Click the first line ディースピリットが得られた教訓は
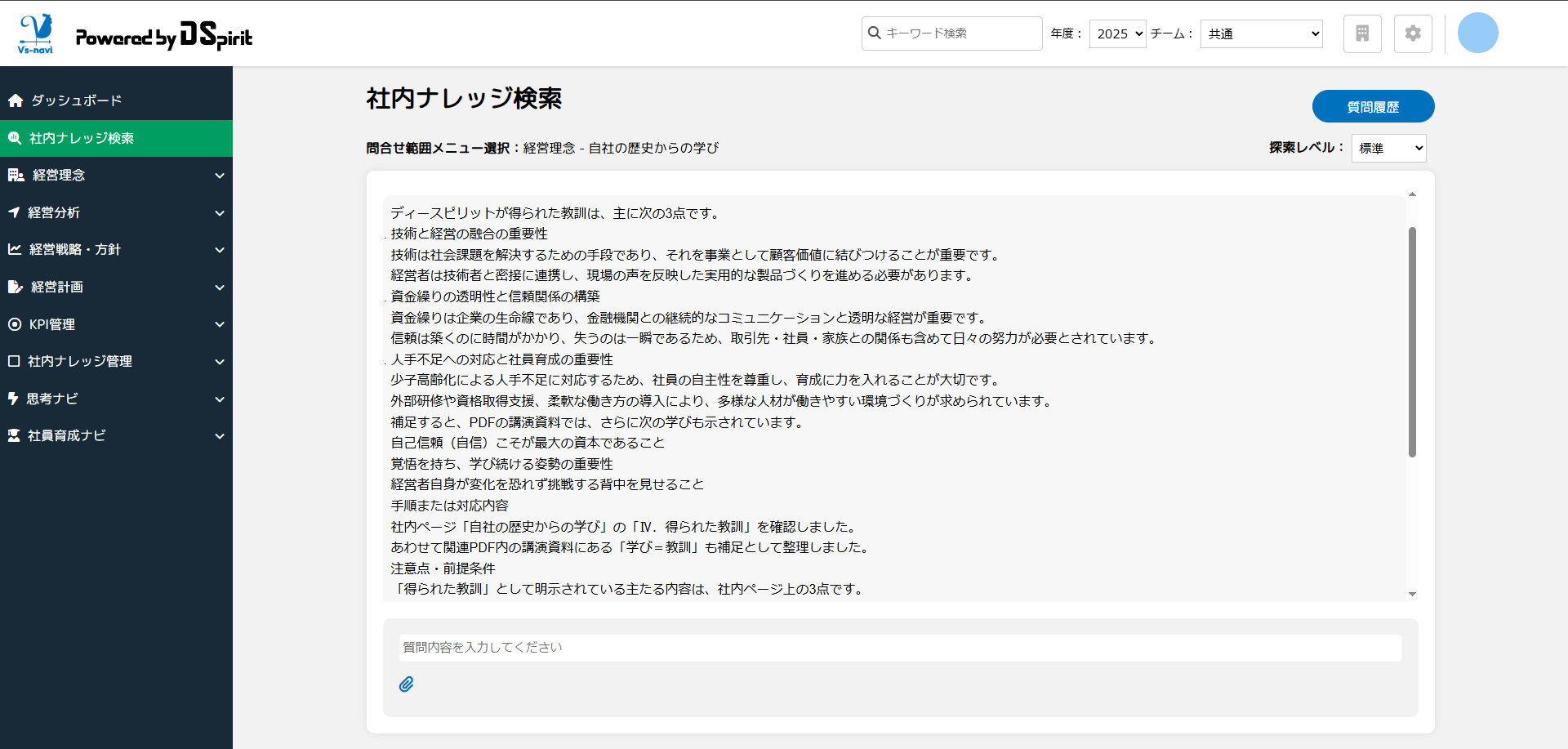The height and width of the screenshot is (749, 1568). pyautogui.click(x=557, y=213)
